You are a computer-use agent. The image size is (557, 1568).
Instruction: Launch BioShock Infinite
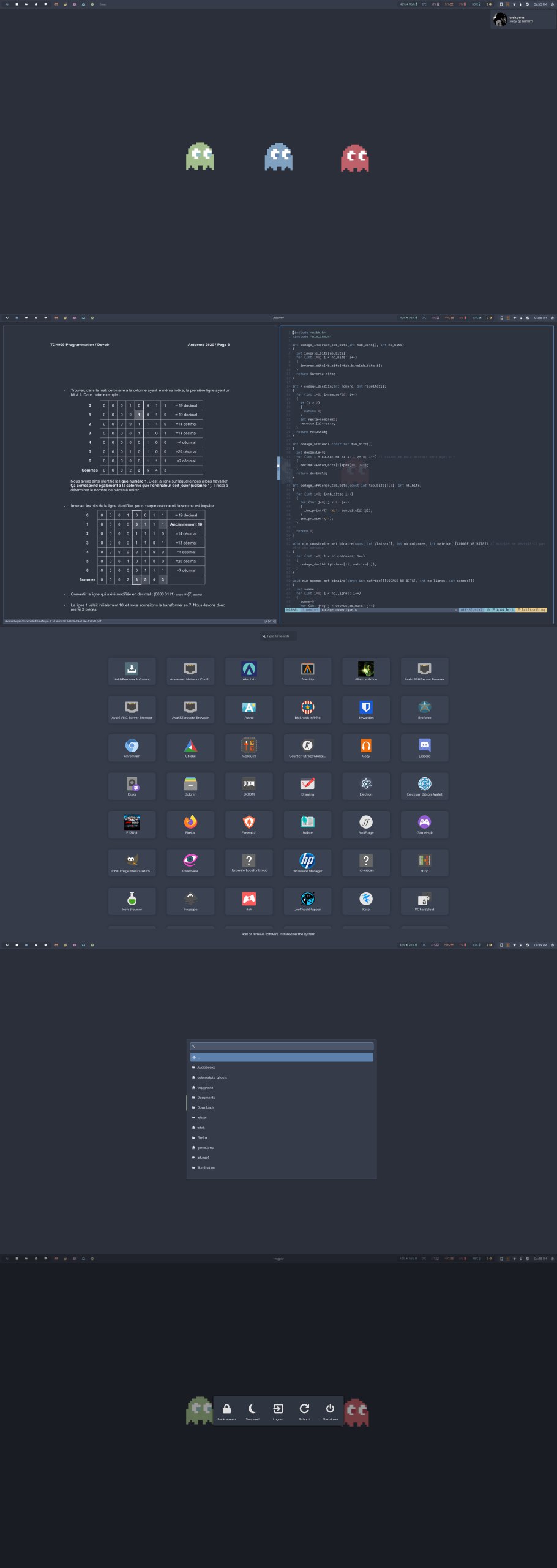pos(307,710)
